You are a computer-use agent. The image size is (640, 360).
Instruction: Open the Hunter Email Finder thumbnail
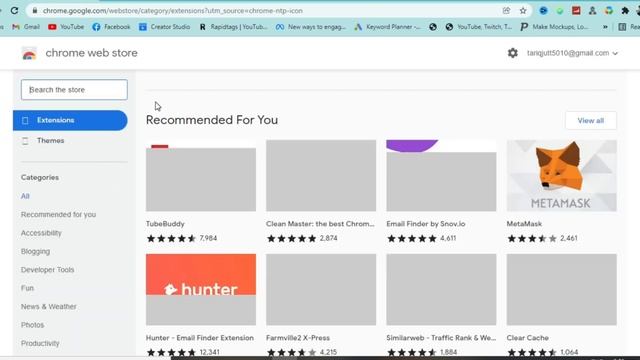click(x=201, y=290)
